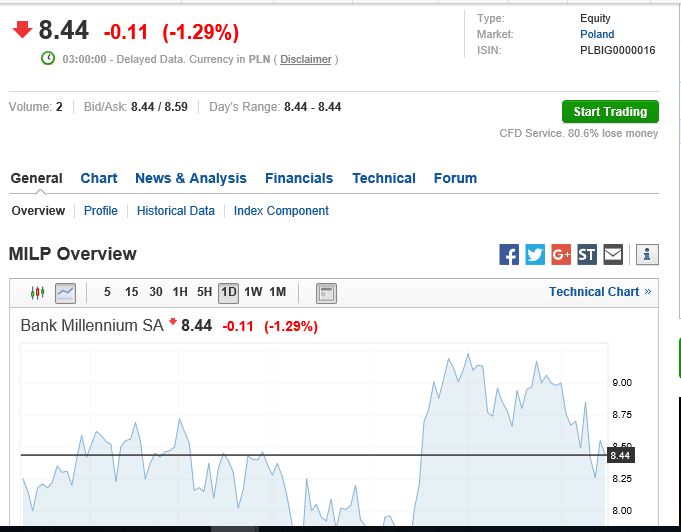Open the Financials tab

coord(299,178)
